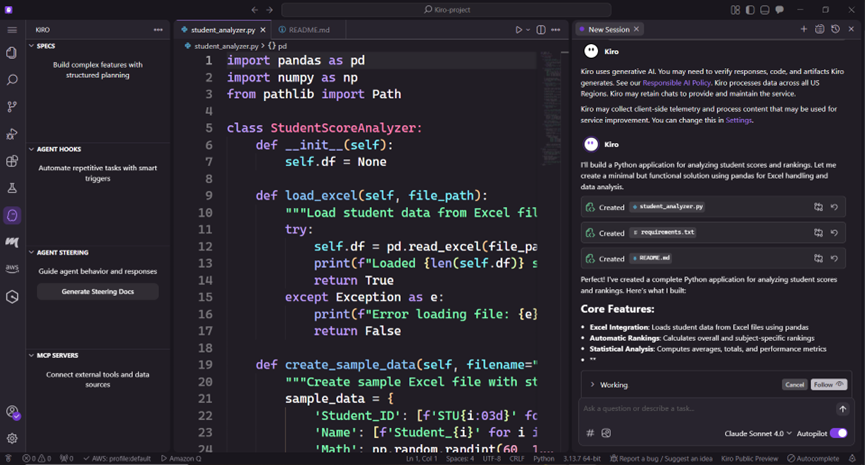Customize layout icon in title bar
The height and width of the screenshot is (465, 865).
click(735, 10)
